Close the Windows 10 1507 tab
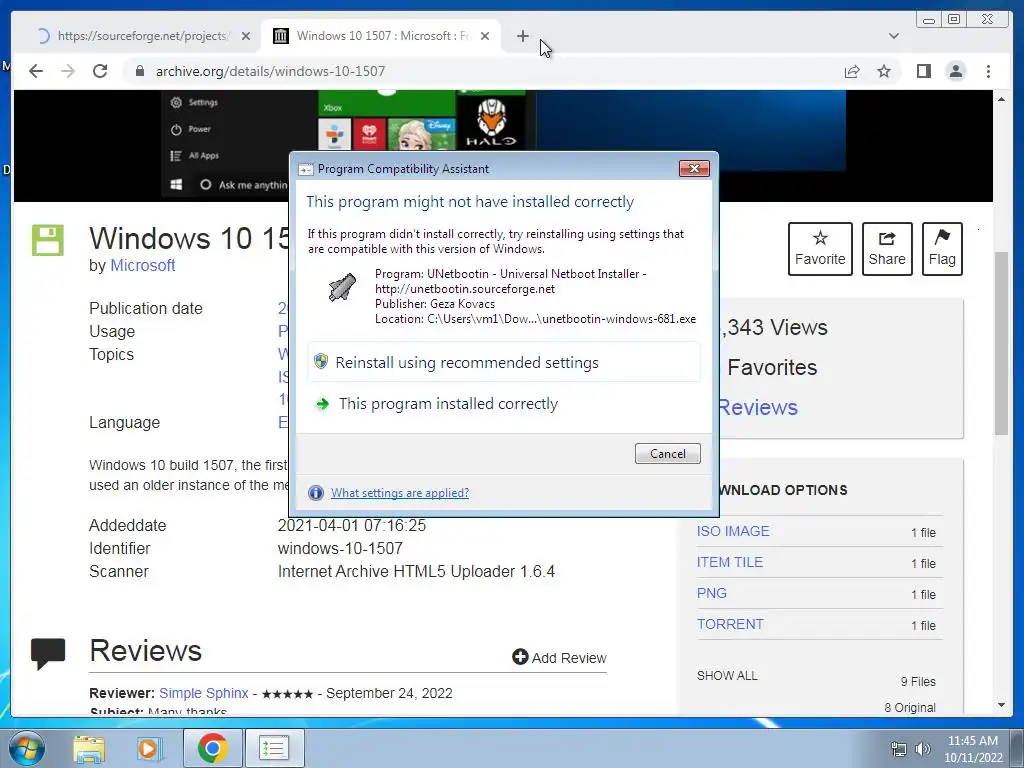The width and height of the screenshot is (1024, 768). click(485, 36)
